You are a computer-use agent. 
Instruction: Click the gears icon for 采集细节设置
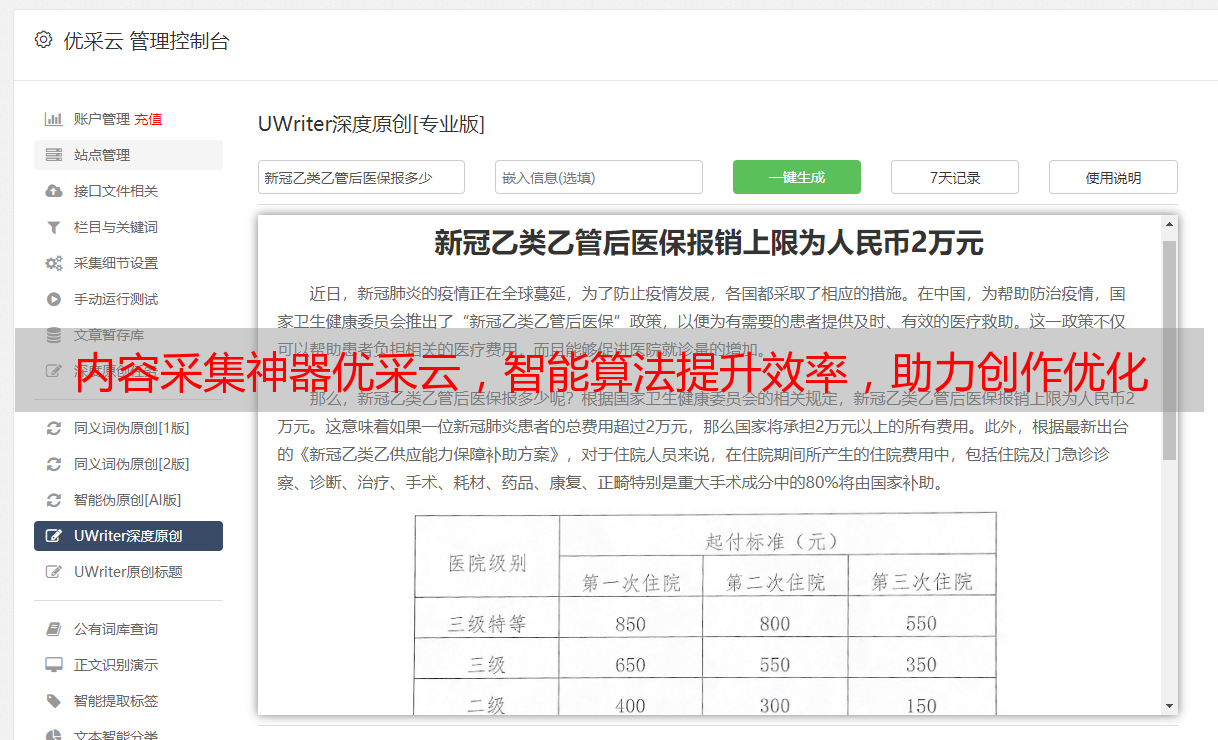(54, 263)
